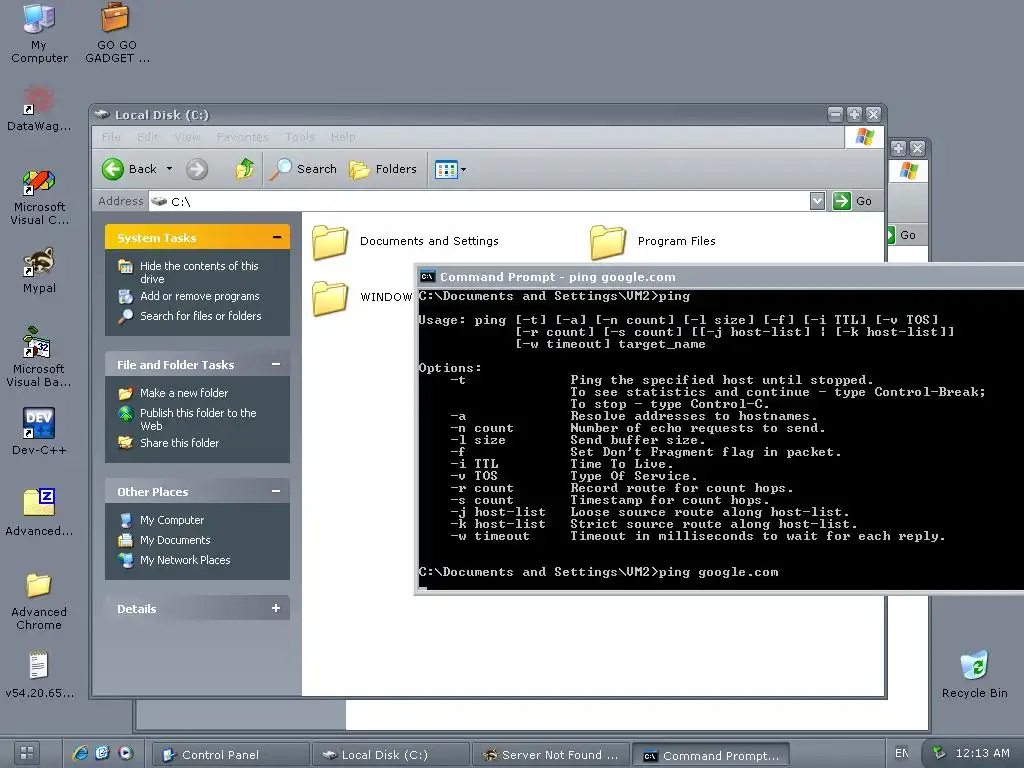1024x768 pixels.
Task: Open the Back history dropdown arrow
Action: (x=169, y=169)
